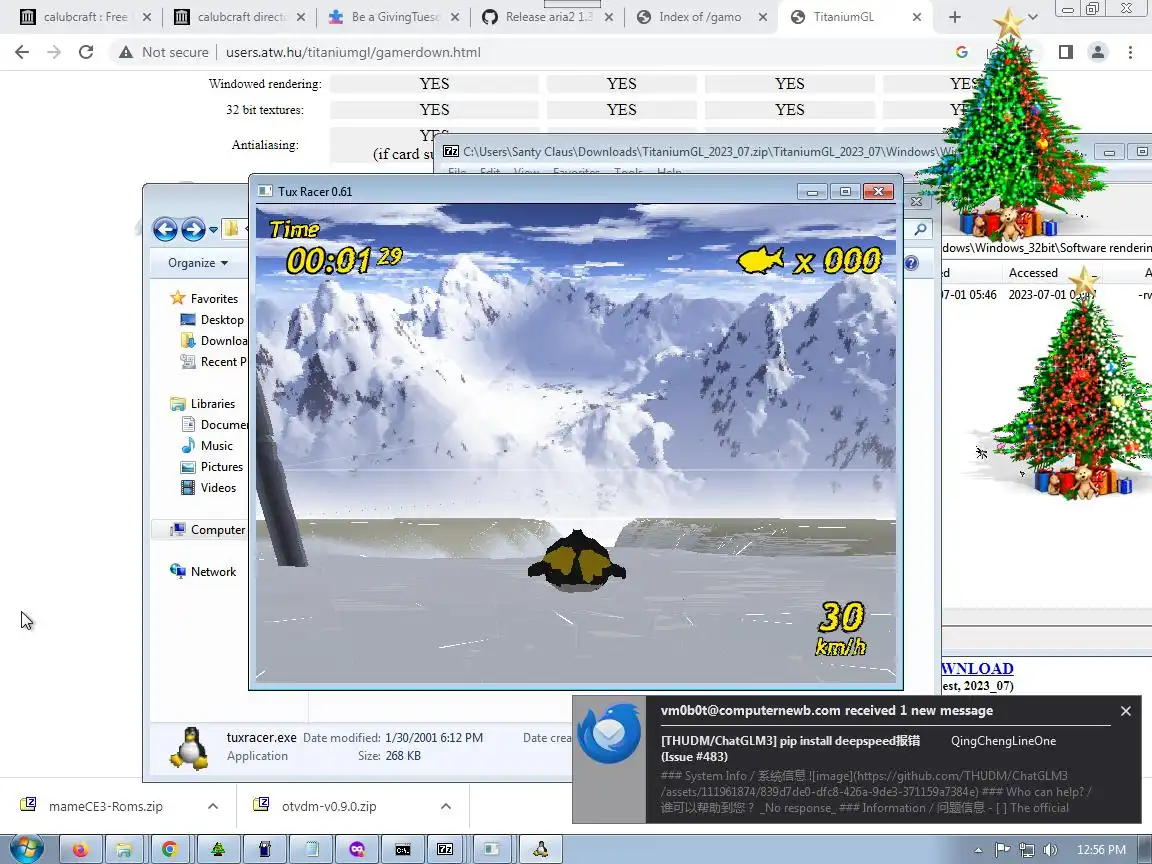Switch to Chrome in taskbar
The height and width of the screenshot is (864, 1152).
[170, 850]
